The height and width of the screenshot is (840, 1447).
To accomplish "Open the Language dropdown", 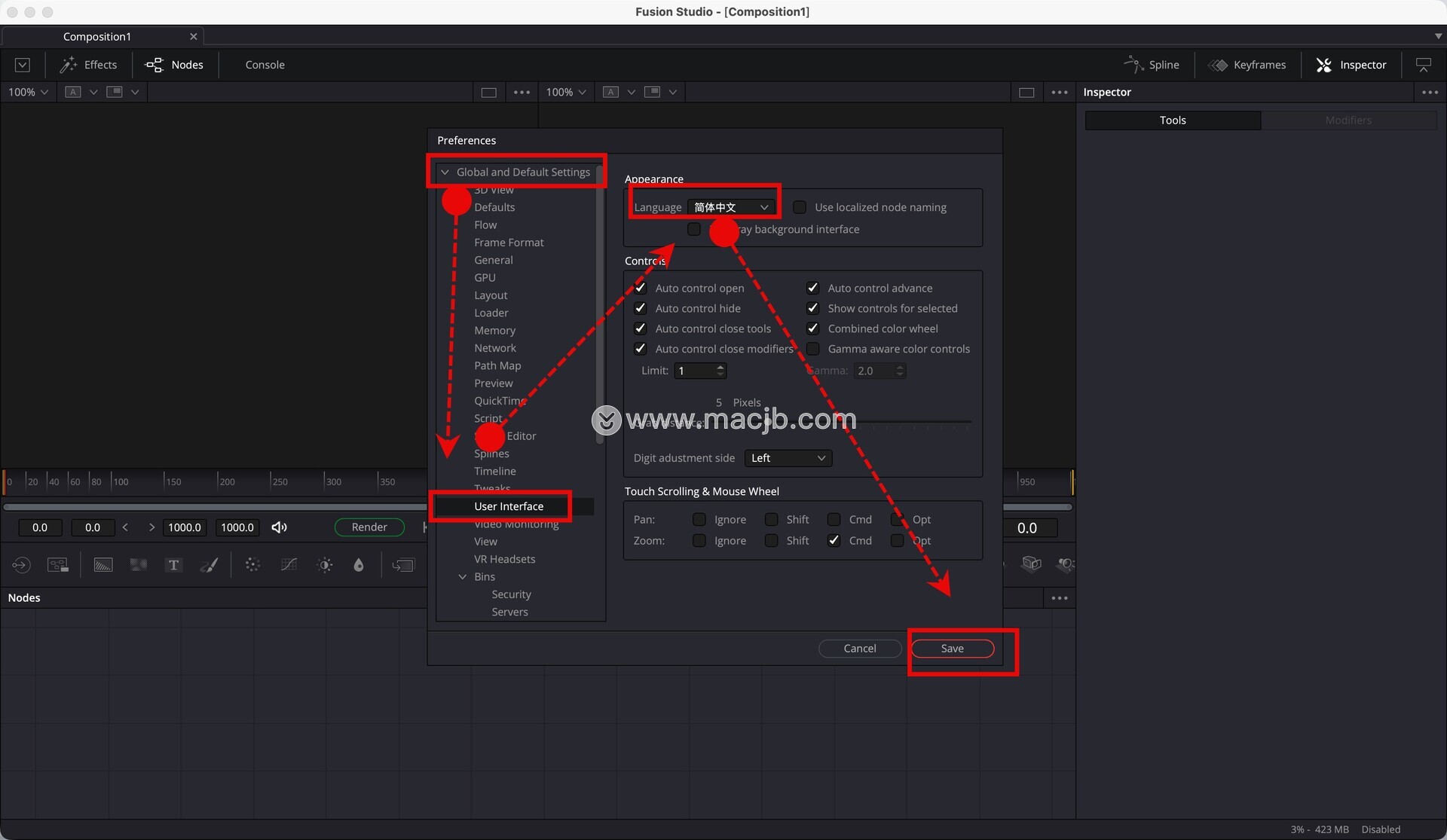I will [731, 207].
